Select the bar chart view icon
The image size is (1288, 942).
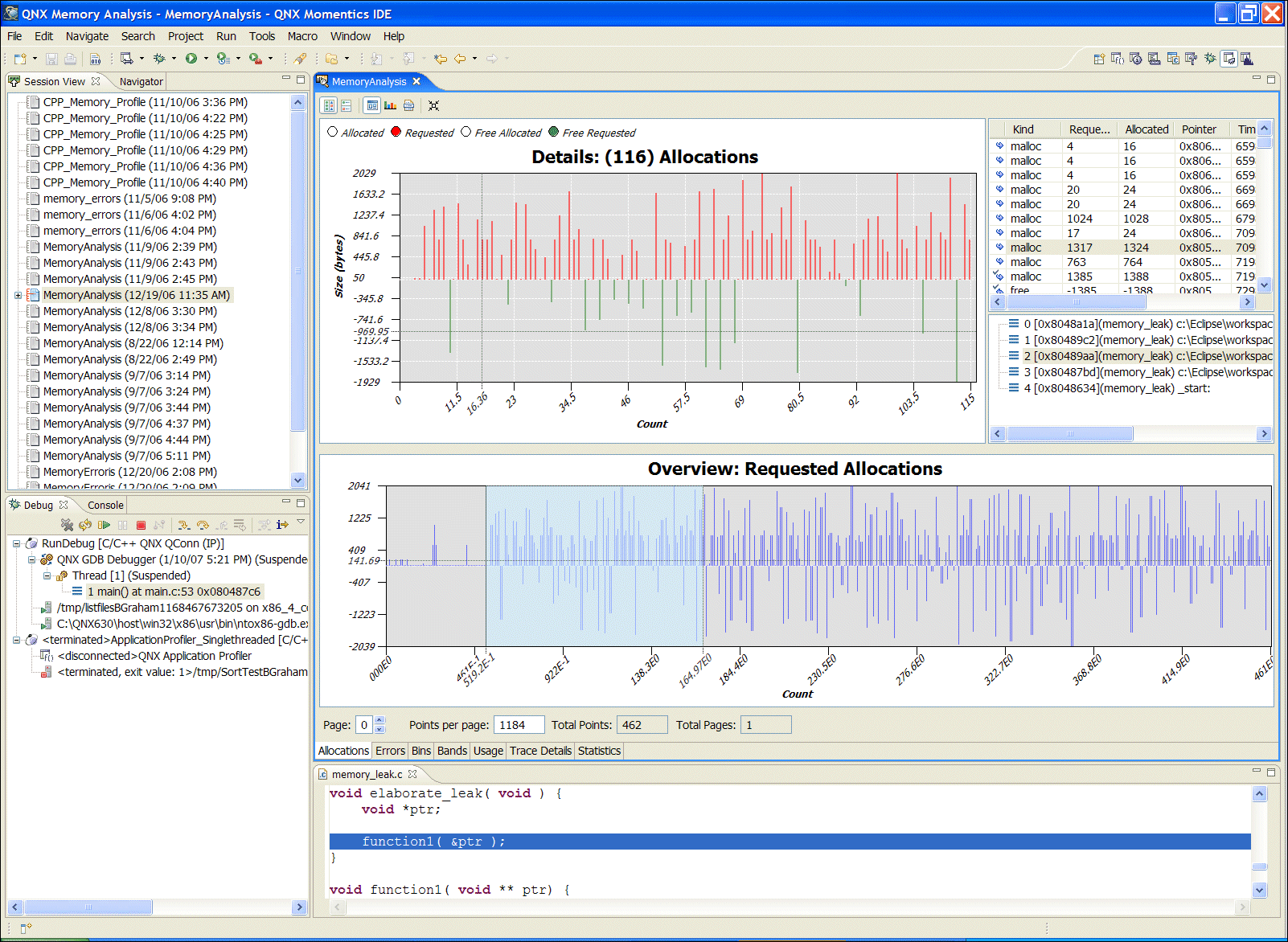point(391,104)
